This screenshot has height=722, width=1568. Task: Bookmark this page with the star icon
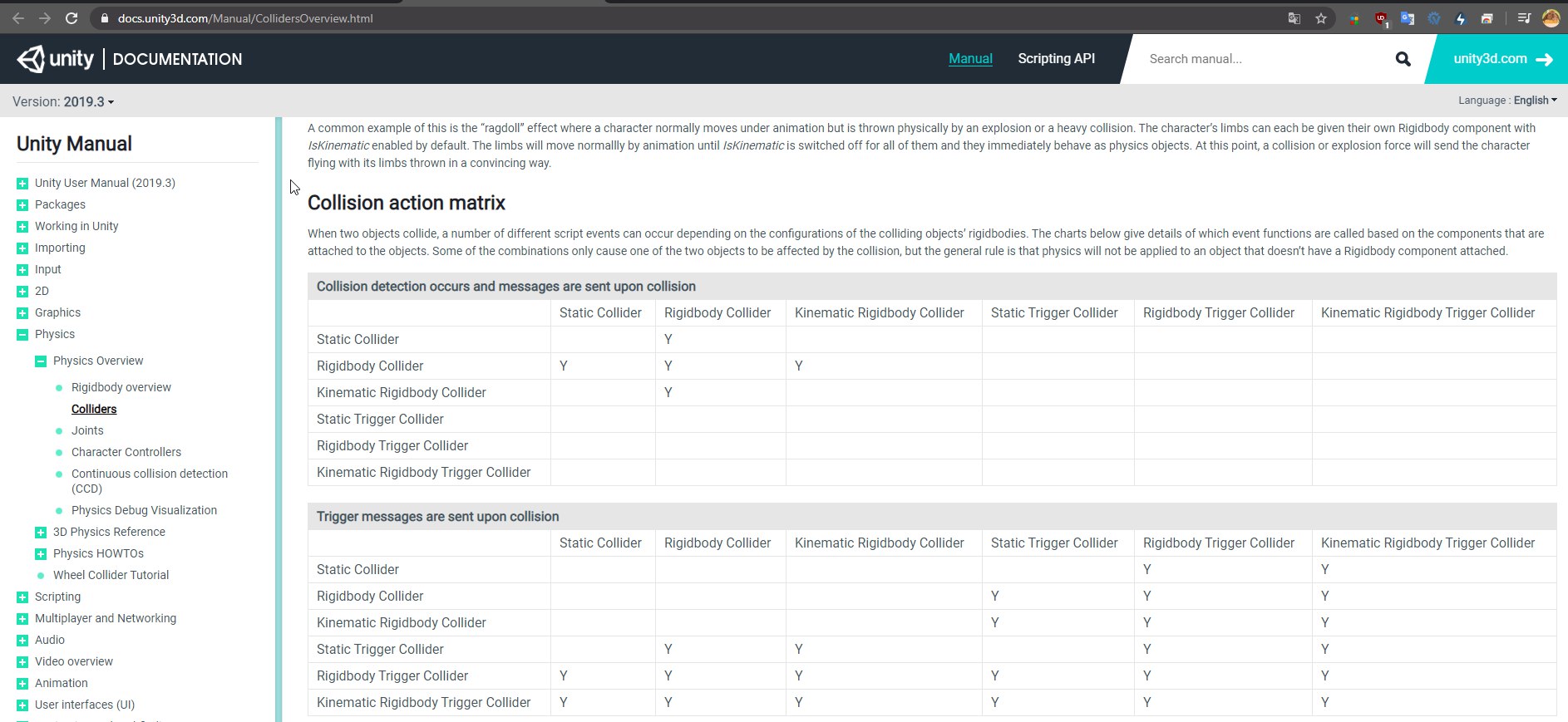(1321, 18)
